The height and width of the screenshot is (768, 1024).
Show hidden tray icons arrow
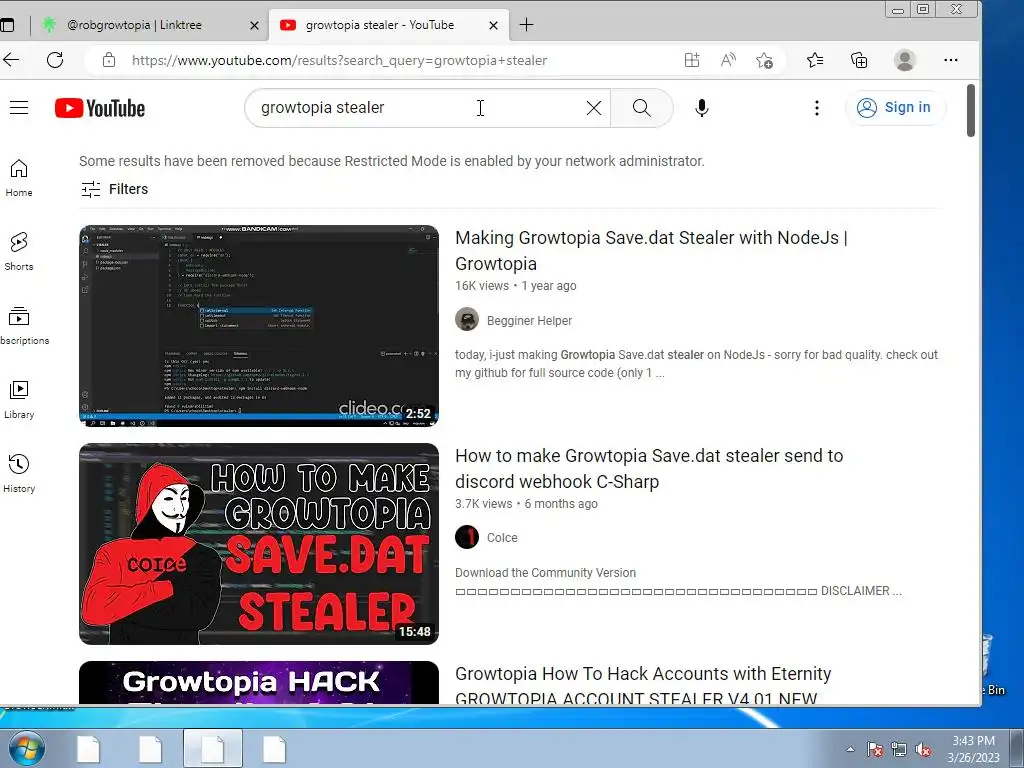(850, 750)
